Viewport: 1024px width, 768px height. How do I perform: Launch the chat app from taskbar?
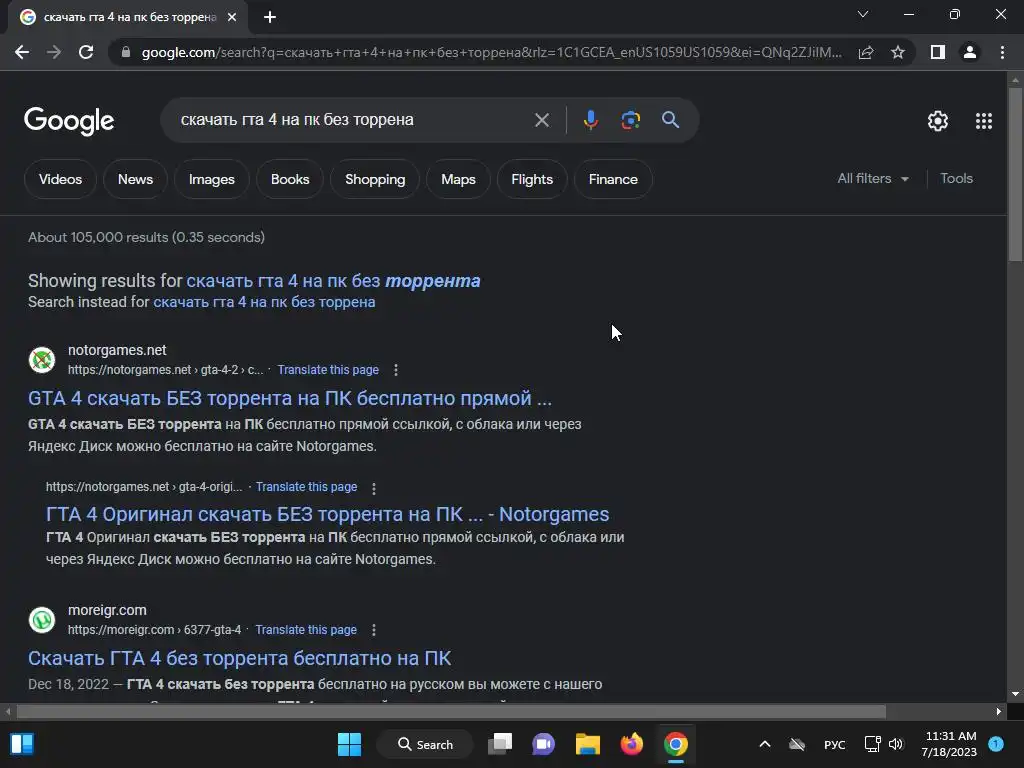(543, 744)
